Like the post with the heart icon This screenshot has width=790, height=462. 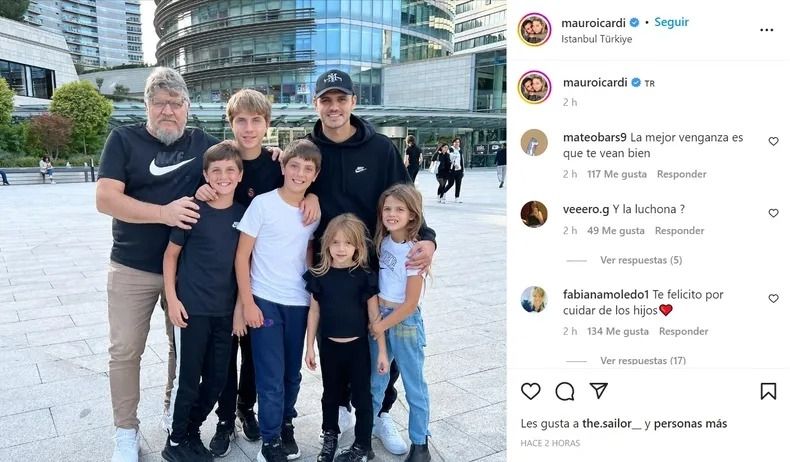tap(531, 391)
